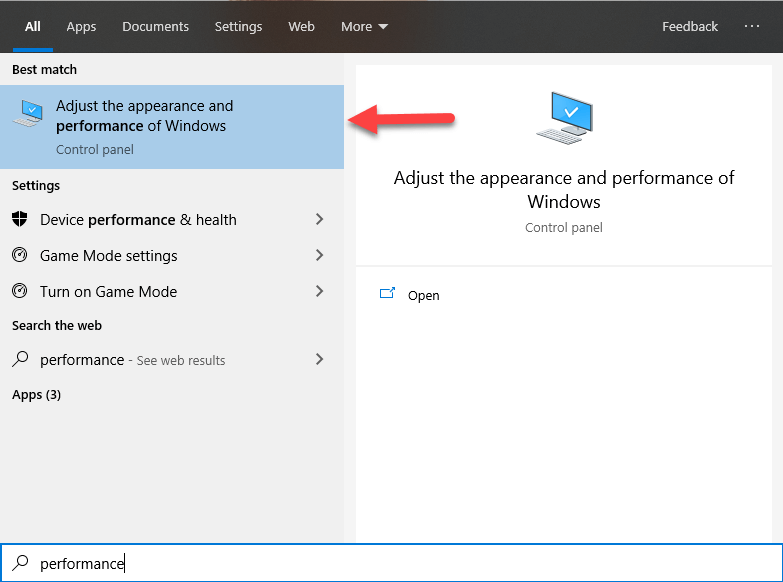Screen dimensions: 783x582
Task: Open performance web results
Action: (x=172, y=359)
